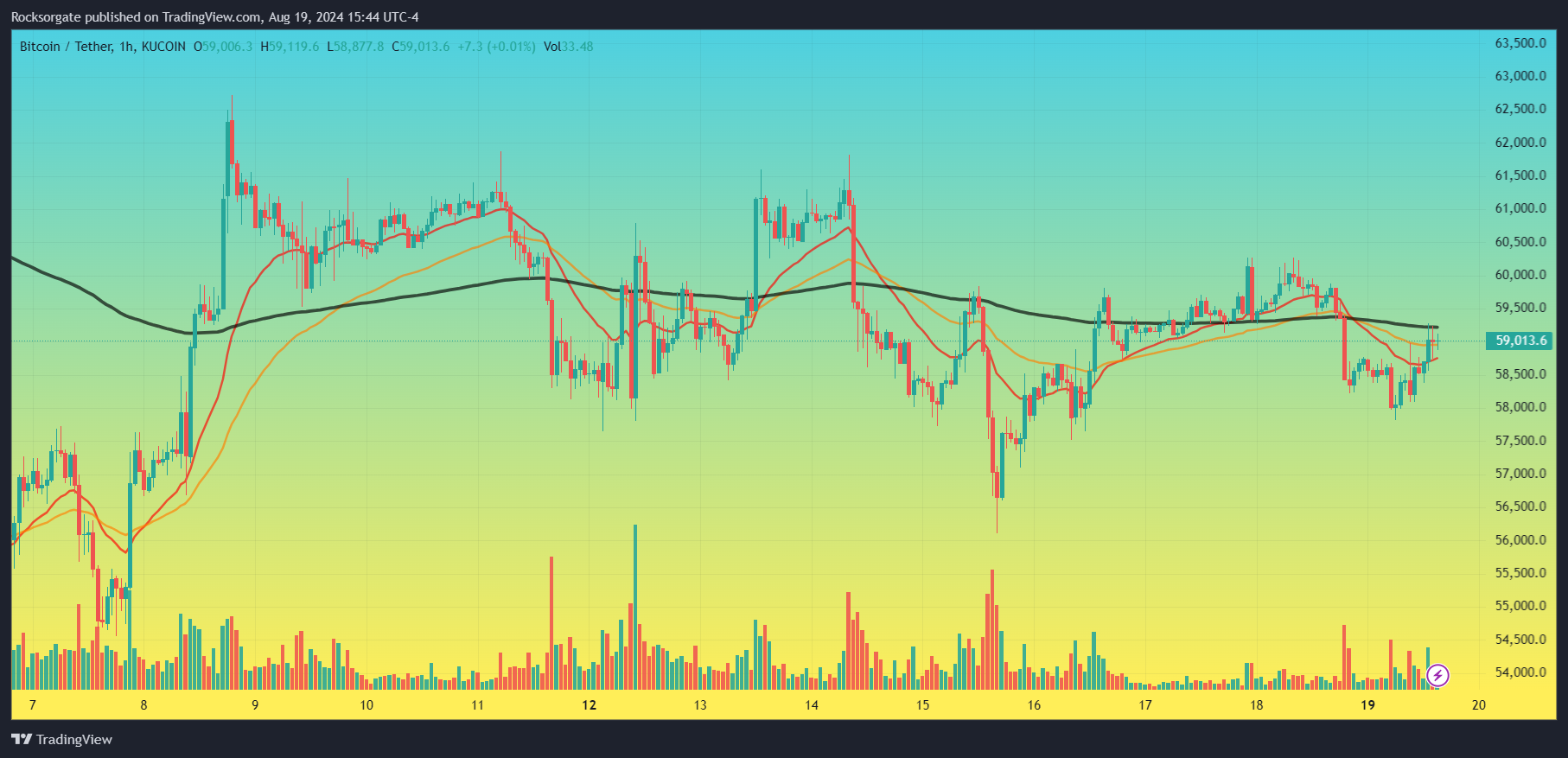Click the 54,500.0 price axis label
Viewport: 1568px width, 758px height.
[x=1520, y=640]
